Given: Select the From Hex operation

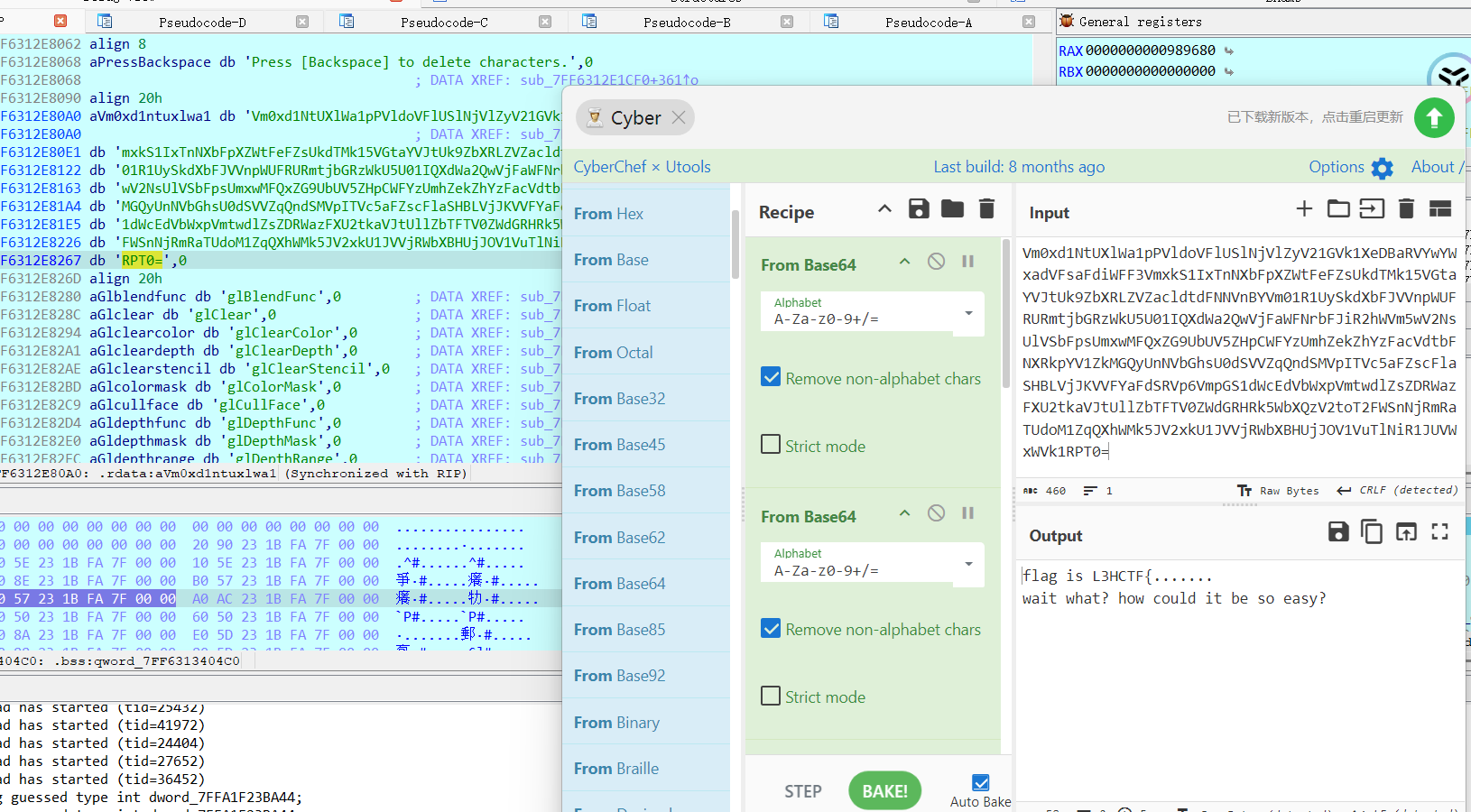Looking at the screenshot, I should pyautogui.click(x=646, y=213).
